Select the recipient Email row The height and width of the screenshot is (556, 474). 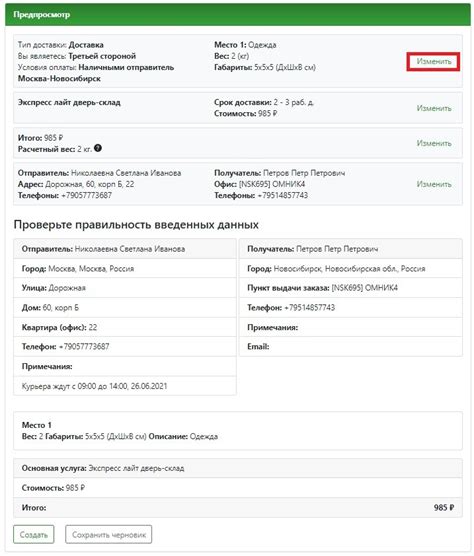pyautogui.click(x=351, y=346)
